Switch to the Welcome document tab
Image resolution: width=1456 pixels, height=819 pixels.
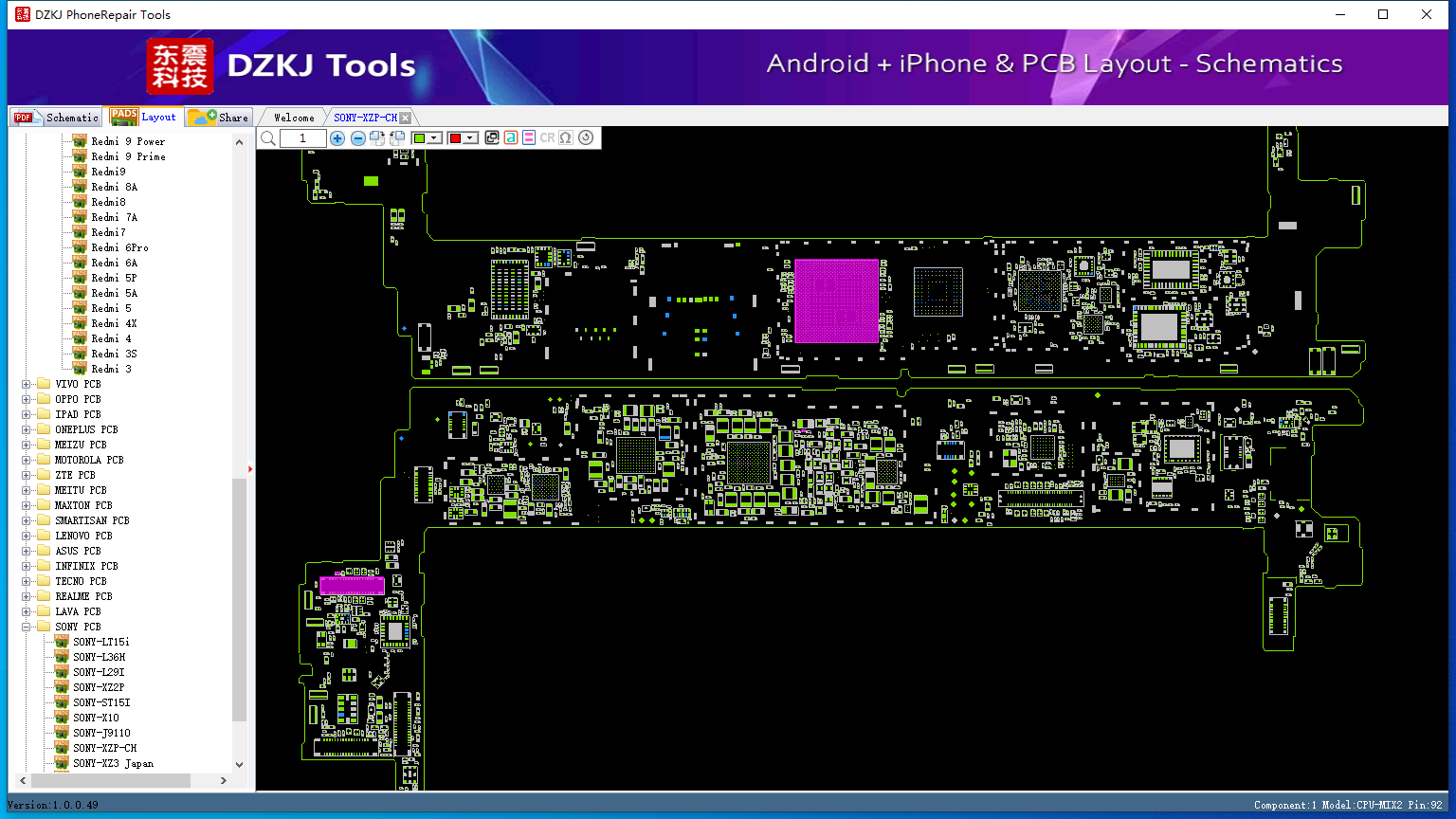(293, 118)
